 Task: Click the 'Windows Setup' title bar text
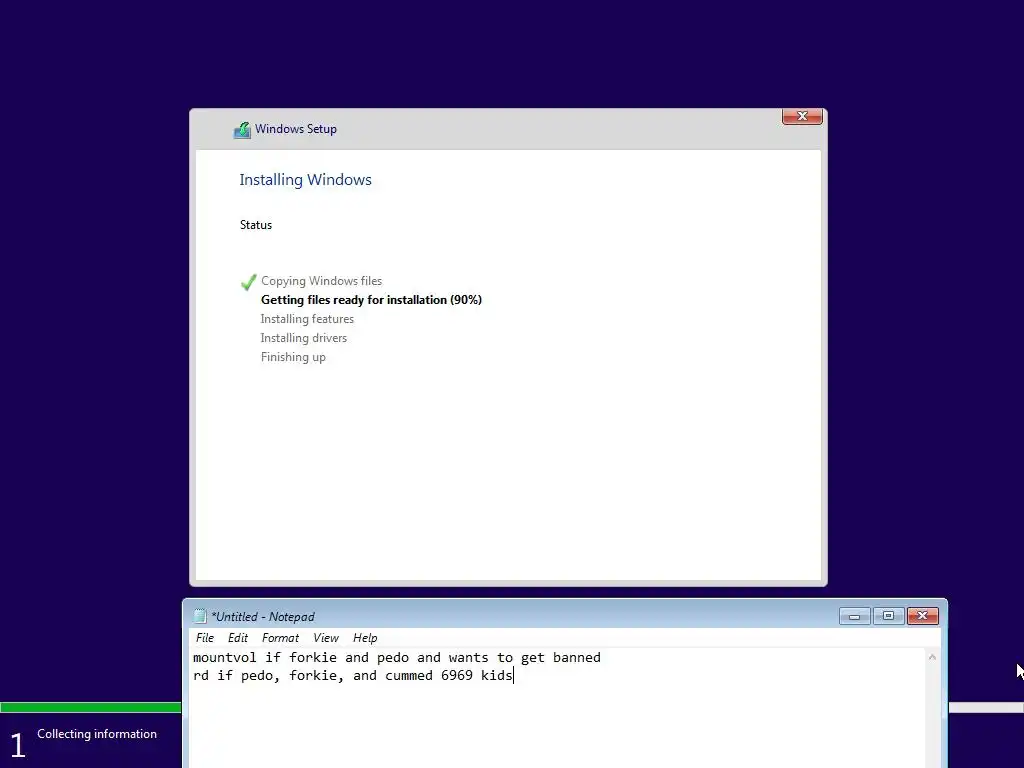296,129
